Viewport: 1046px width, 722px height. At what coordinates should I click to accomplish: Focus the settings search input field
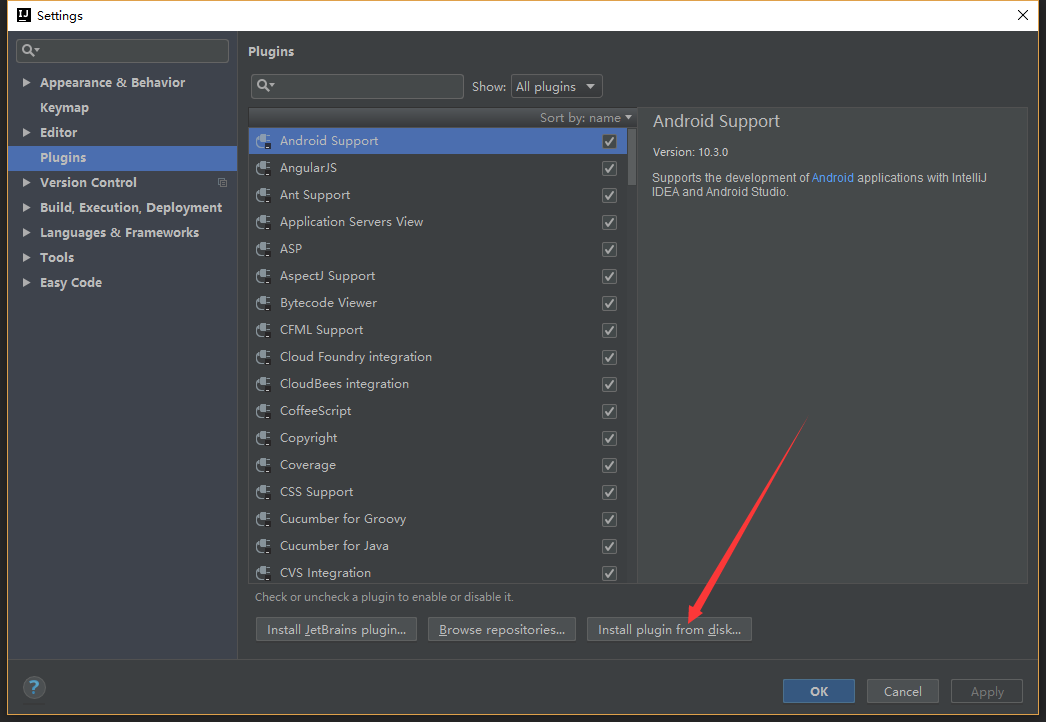[123, 51]
